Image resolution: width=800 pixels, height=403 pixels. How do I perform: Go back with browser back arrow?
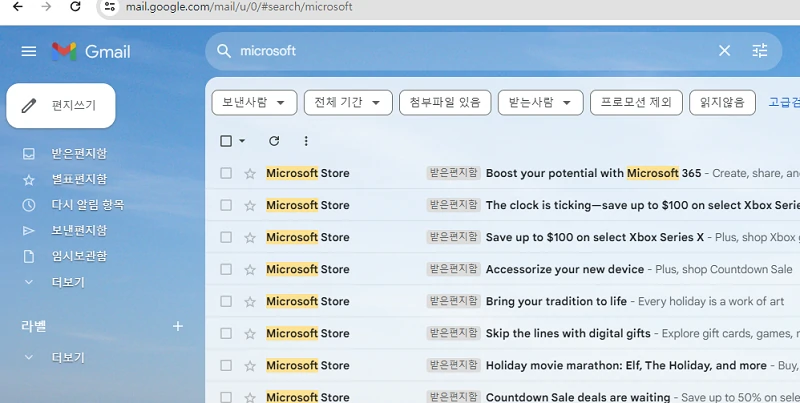[18, 7]
